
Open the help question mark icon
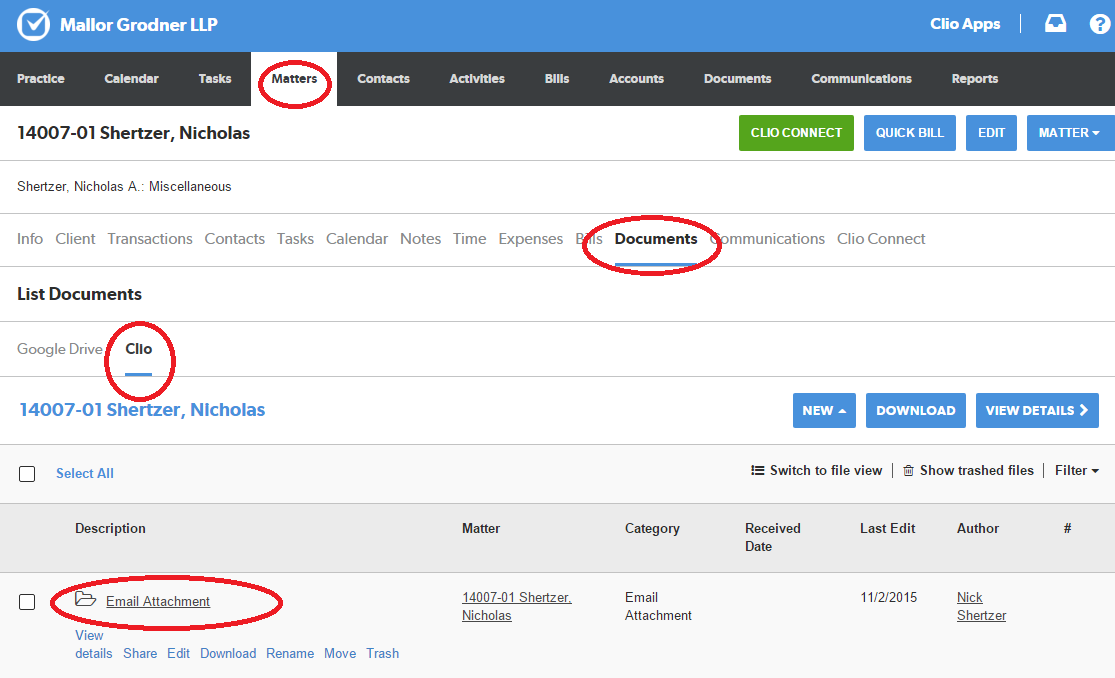(x=1099, y=23)
